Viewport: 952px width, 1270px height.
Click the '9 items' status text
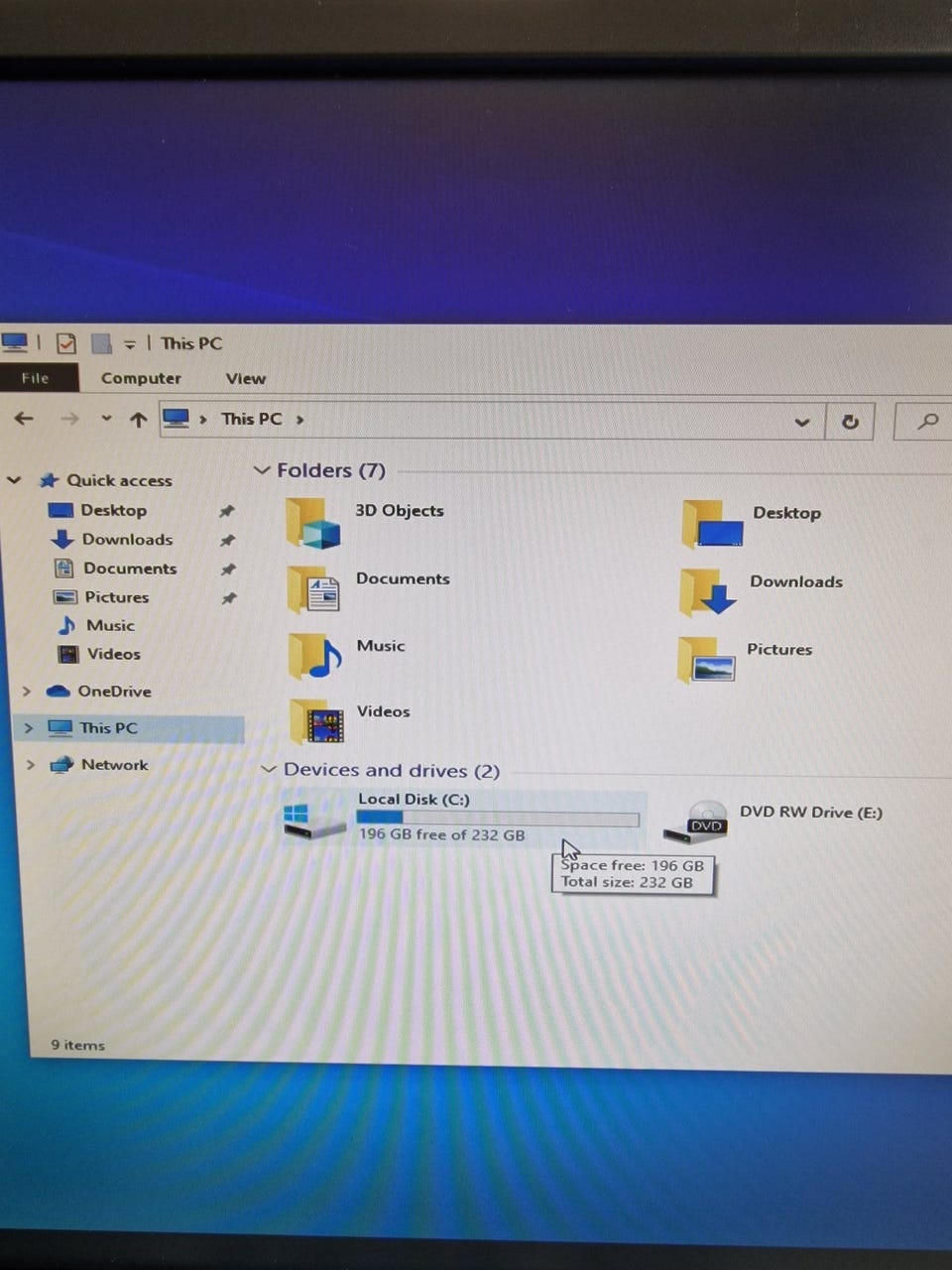click(x=77, y=1045)
